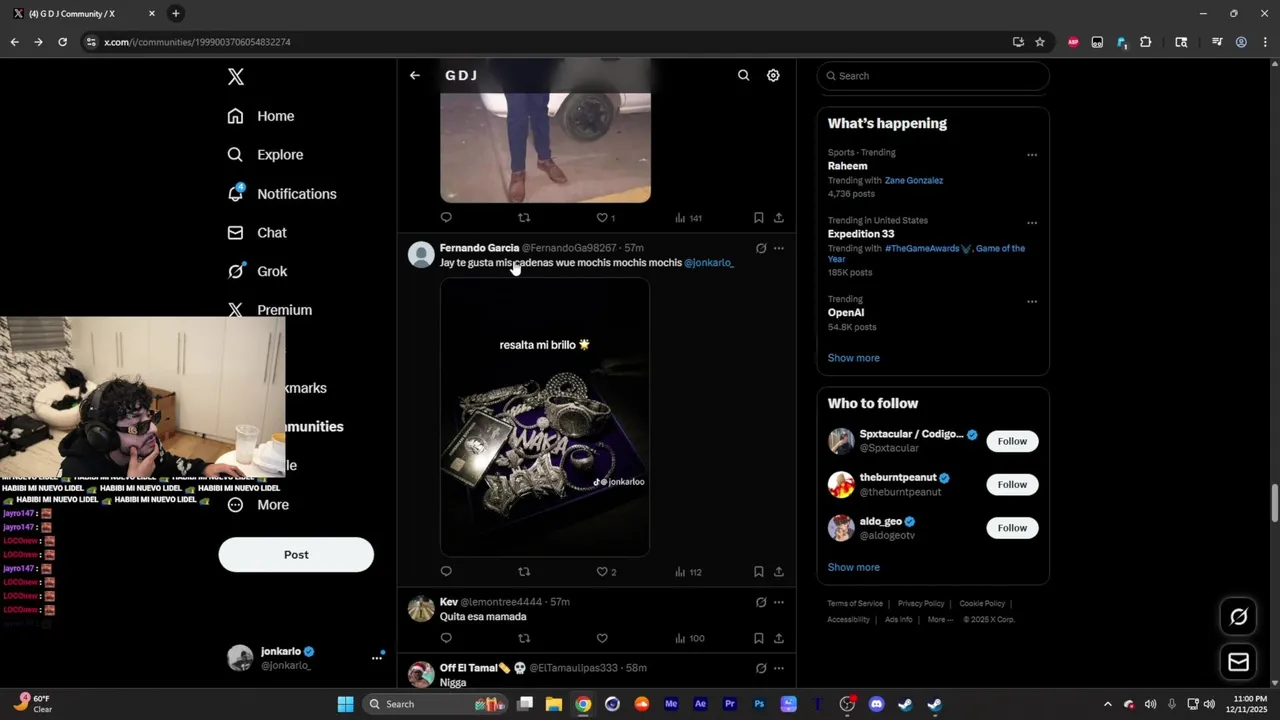Open more menu on Off El Tamal's post
The height and width of the screenshot is (720, 1280).
(x=779, y=668)
